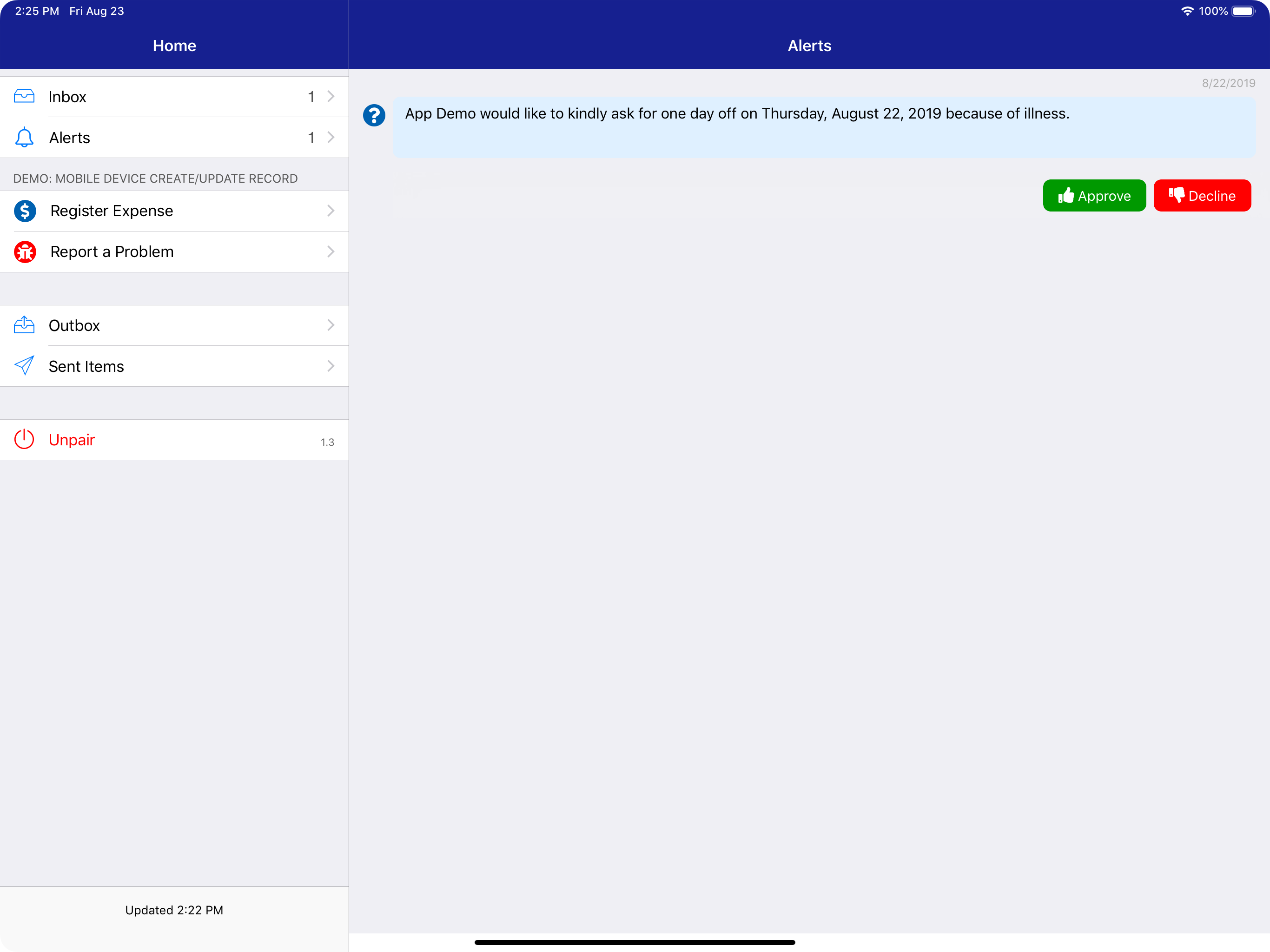
Task: Tap the home indicator bar at bottom
Action: pyautogui.click(x=635, y=942)
